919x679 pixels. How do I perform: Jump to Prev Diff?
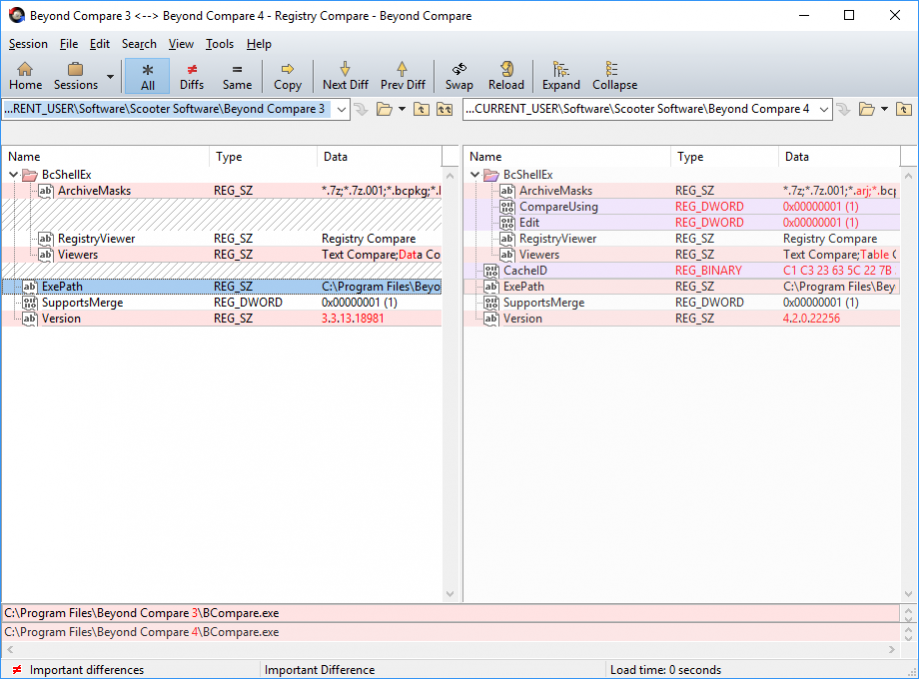pos(402,76)
